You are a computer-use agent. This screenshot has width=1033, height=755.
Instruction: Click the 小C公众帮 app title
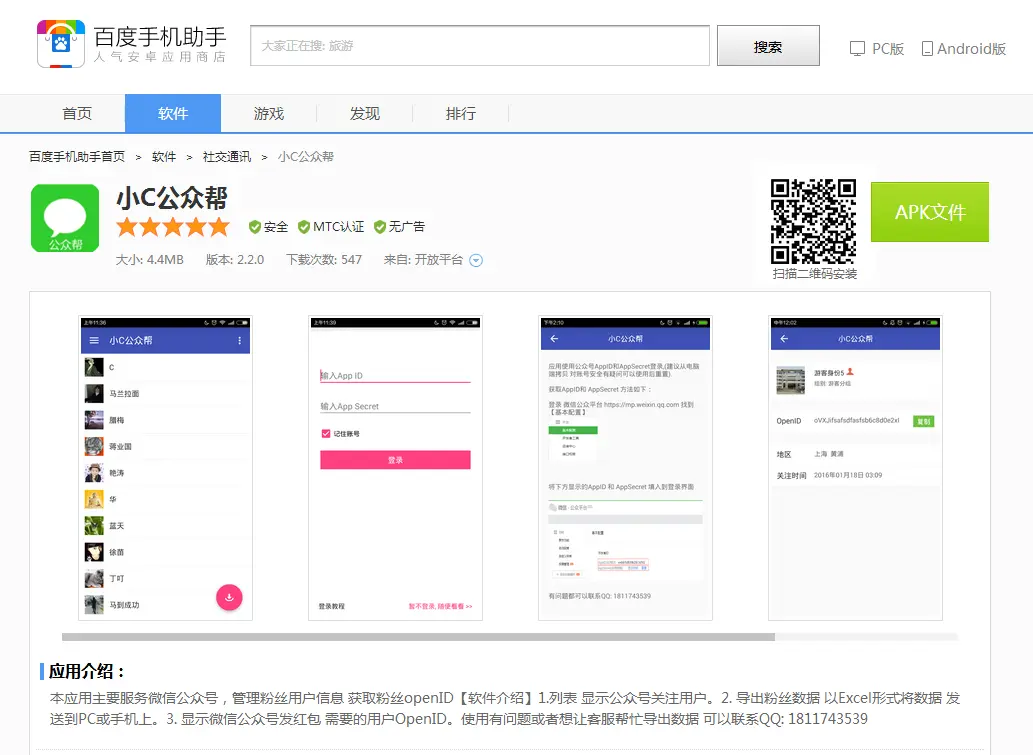click(172, 198)
